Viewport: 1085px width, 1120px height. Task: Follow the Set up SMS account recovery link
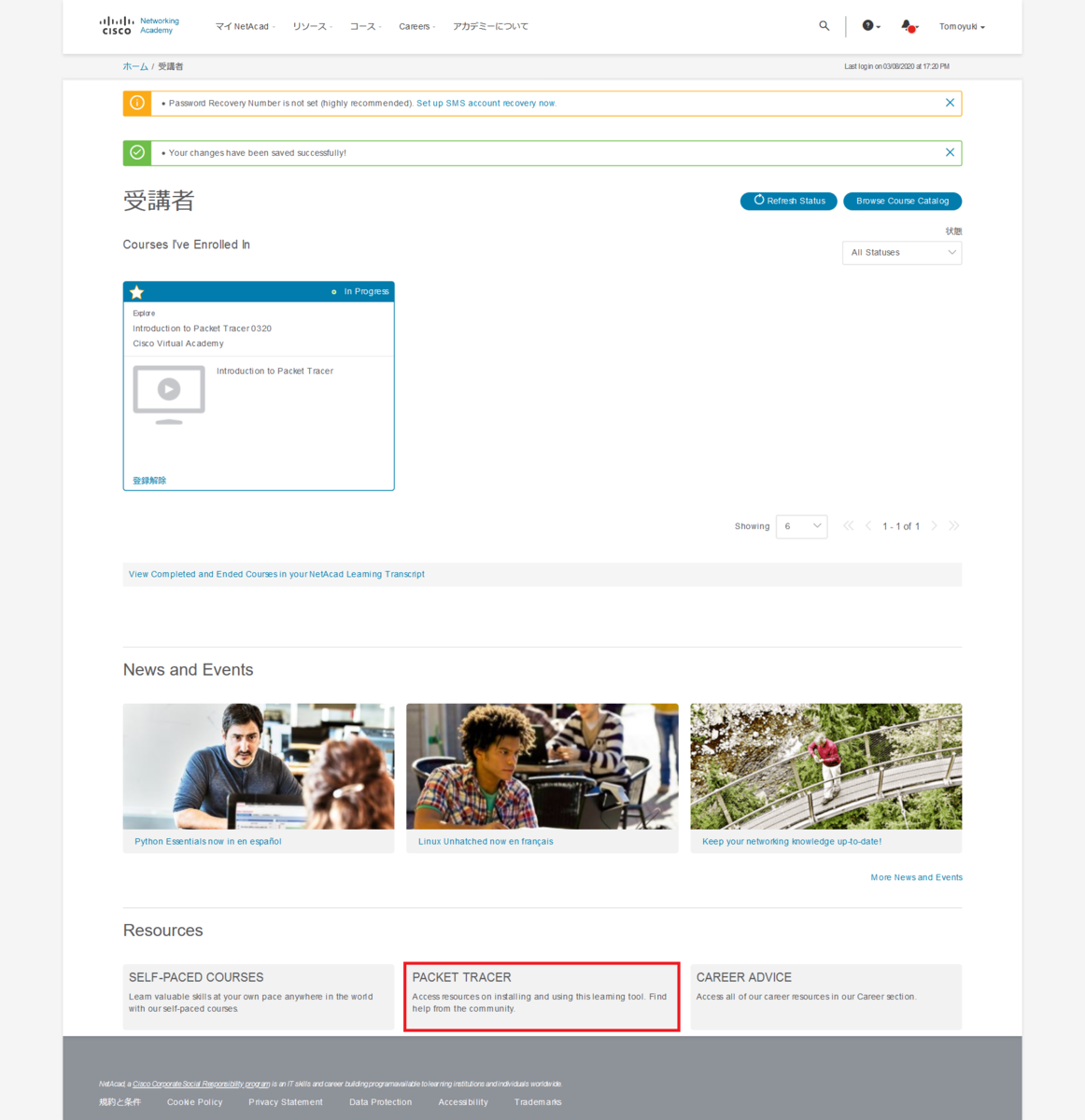(486, 103)
